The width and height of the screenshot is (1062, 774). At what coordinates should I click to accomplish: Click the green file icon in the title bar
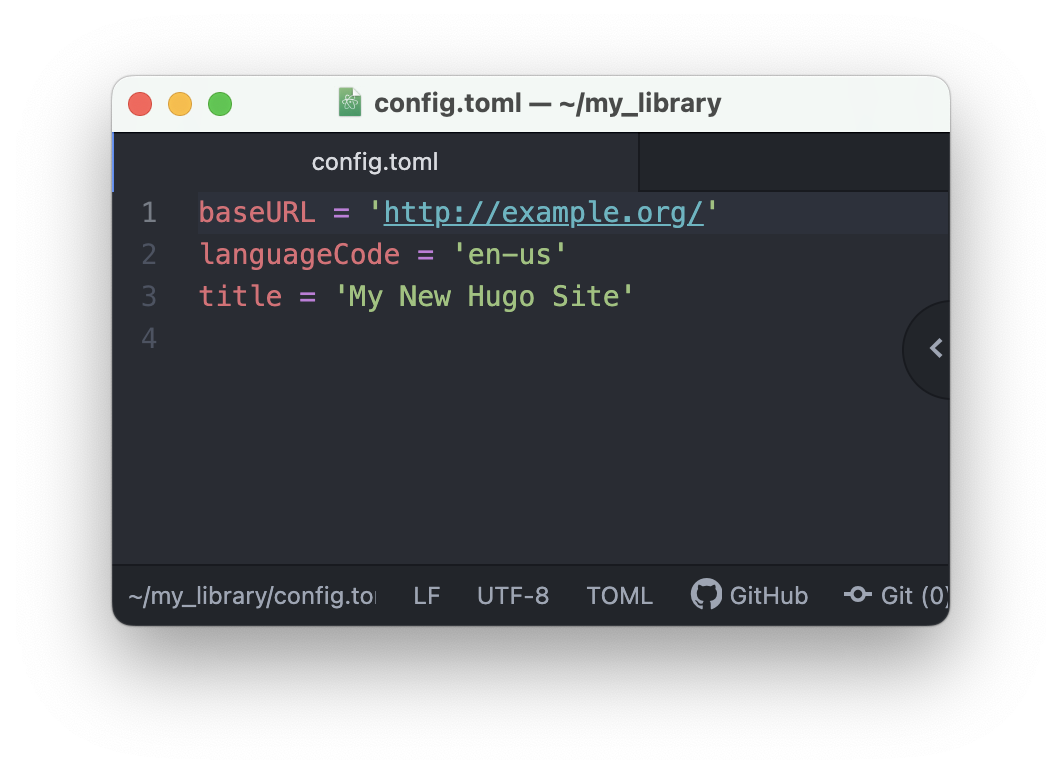click(x=349, y=102)
